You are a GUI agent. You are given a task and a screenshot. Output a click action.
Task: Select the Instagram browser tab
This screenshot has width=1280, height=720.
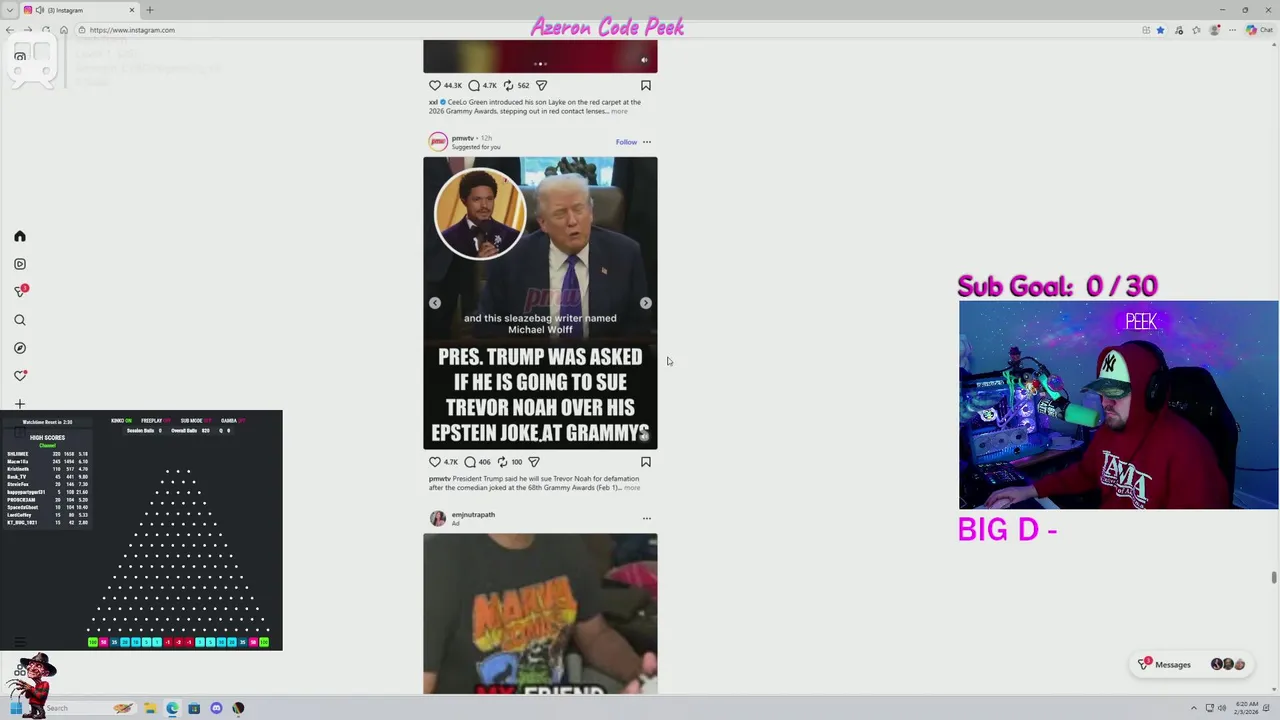80,10
